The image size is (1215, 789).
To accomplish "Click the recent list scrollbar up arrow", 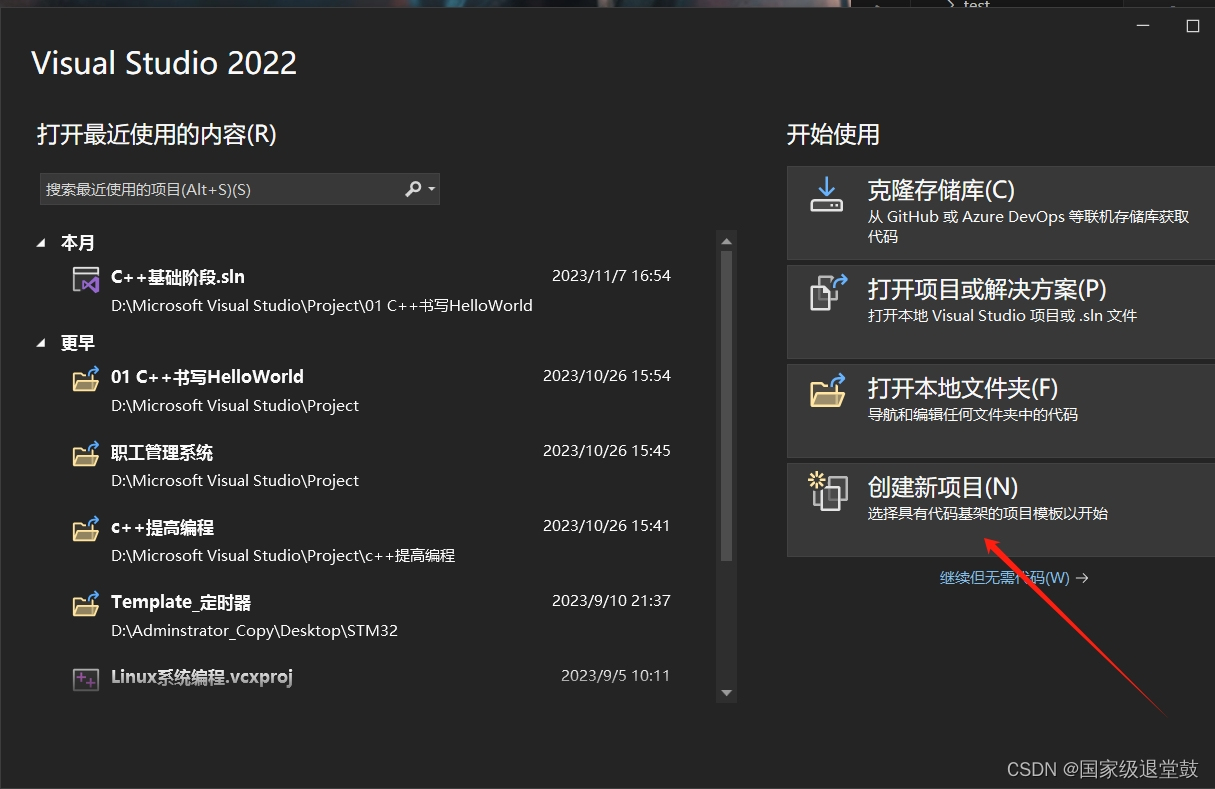I will click(x=727, y=240).
